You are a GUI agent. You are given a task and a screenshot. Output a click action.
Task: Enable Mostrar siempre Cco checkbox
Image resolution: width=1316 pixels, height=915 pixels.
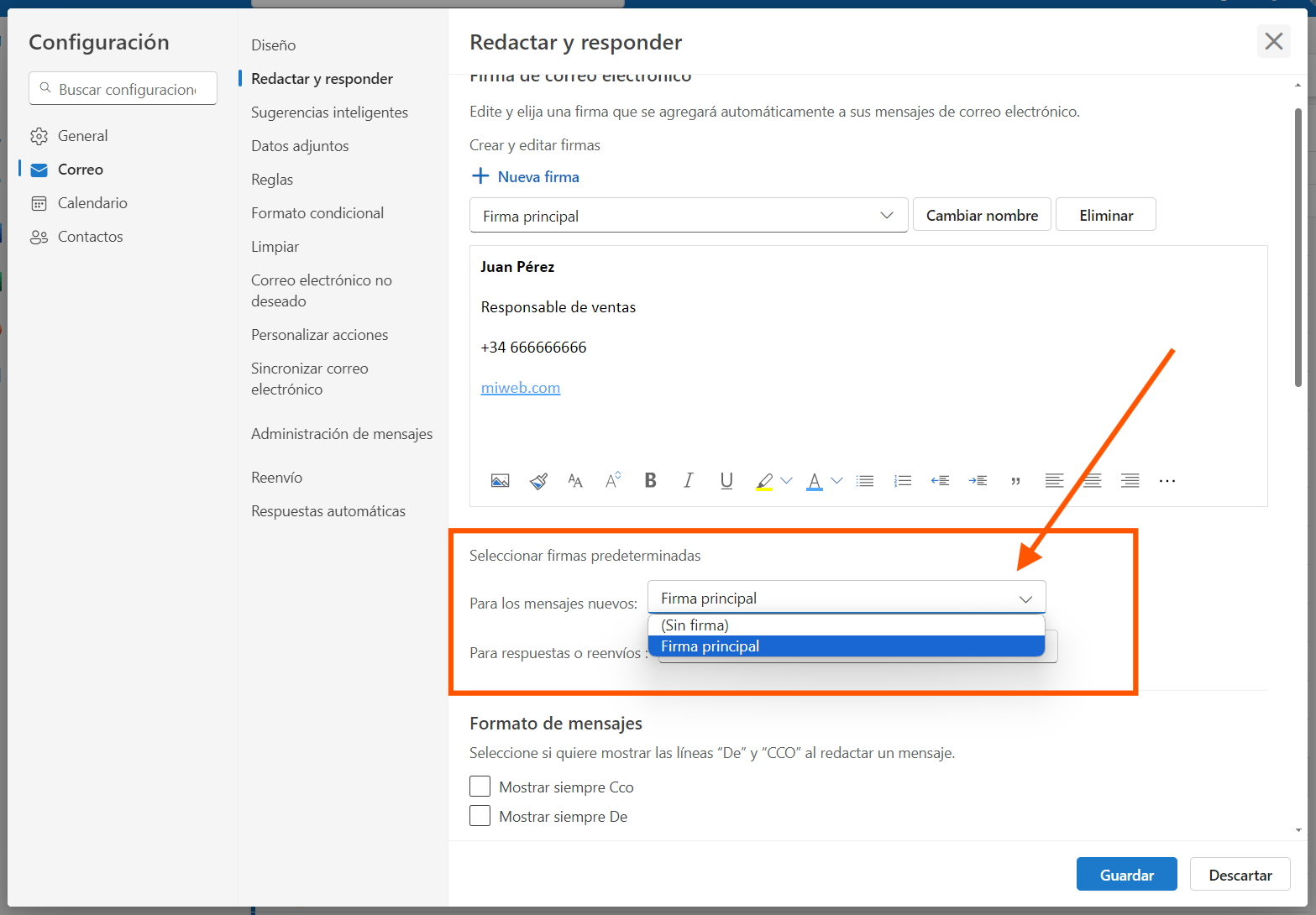(480, 787)
